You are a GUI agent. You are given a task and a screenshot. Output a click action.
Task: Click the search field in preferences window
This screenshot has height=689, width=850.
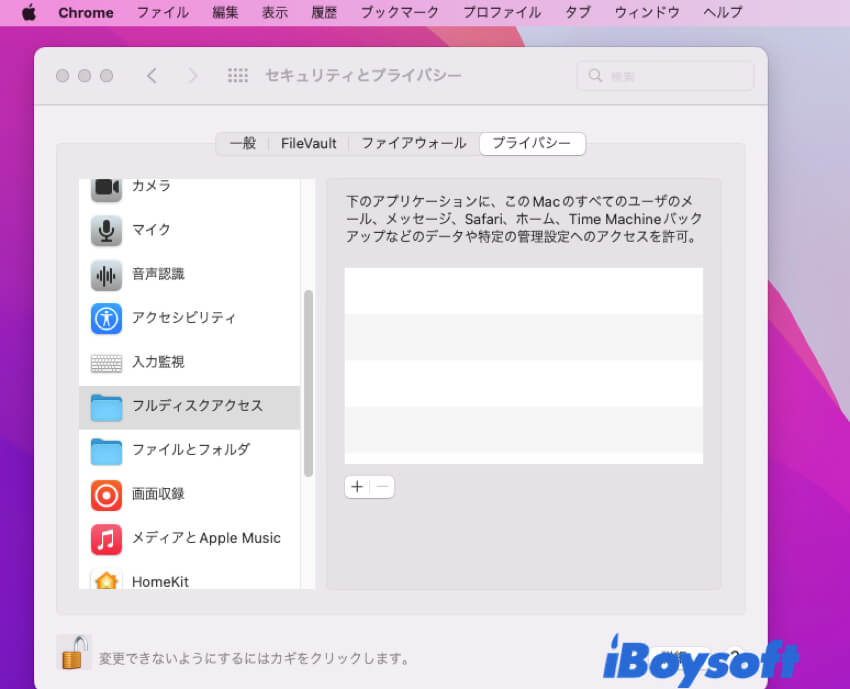pyautogui.click(x=665, y=76)
